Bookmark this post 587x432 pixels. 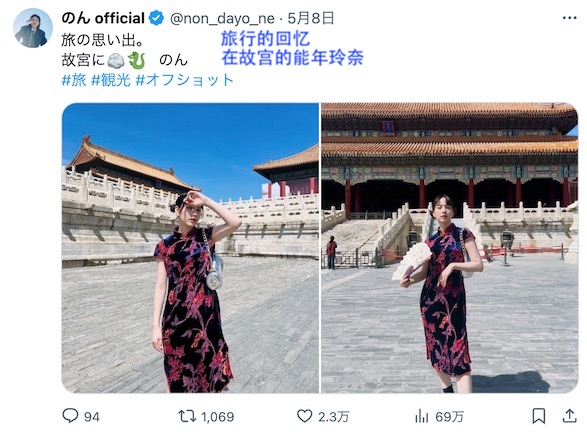[x=539, y=416]
